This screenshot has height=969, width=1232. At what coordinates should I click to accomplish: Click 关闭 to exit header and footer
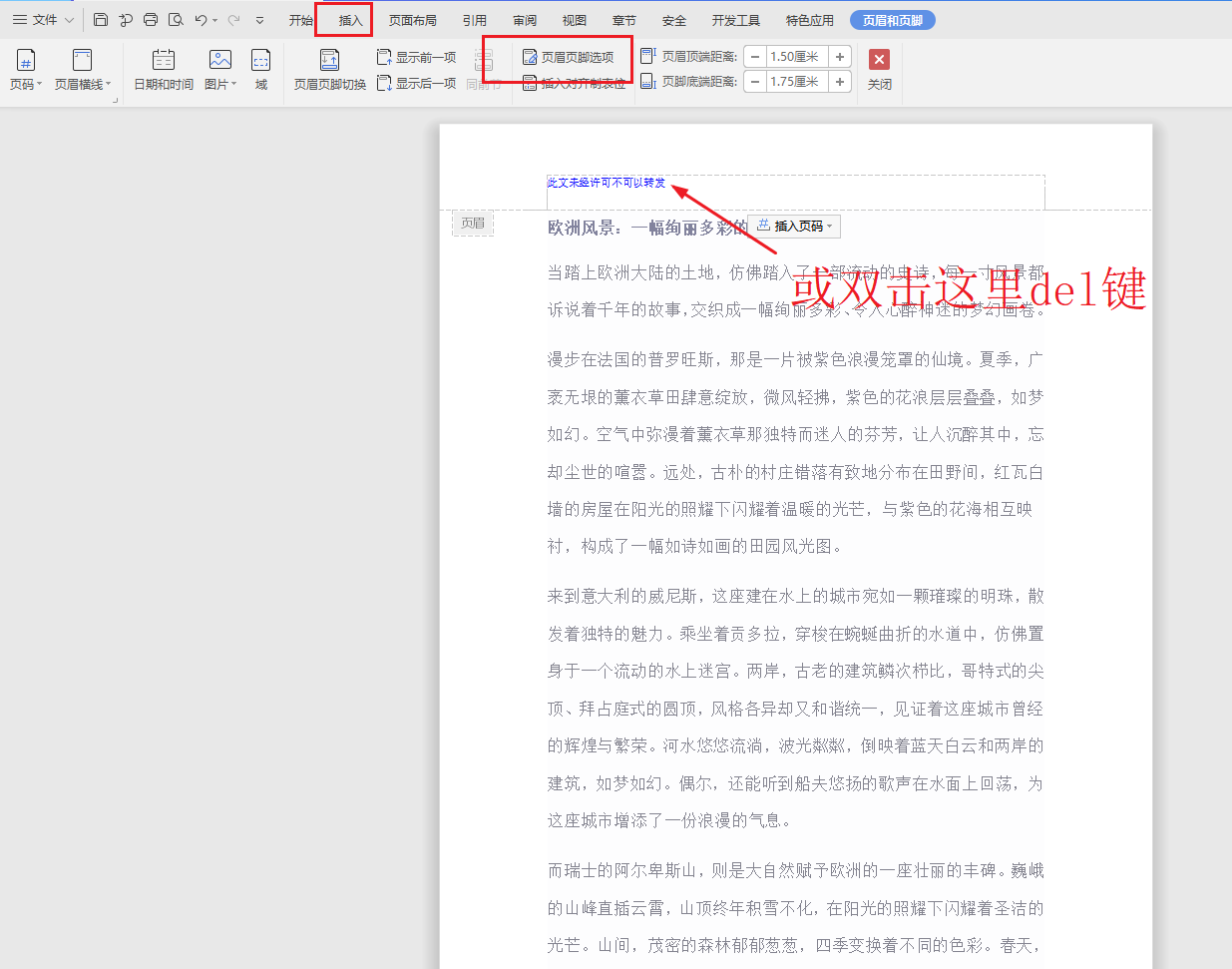click(879, 70)
